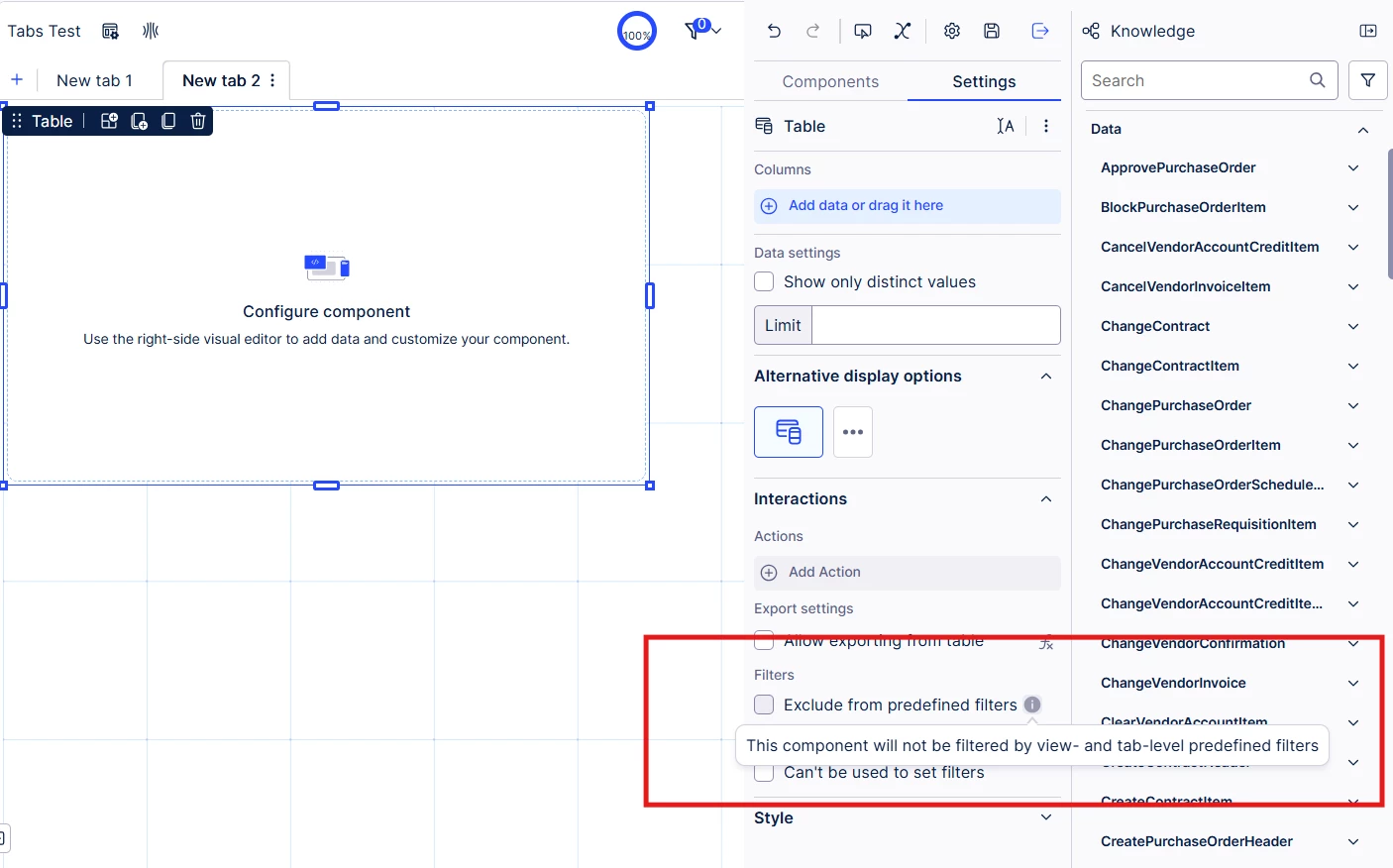
Task: Check Exclude from predefined filters
Action: pyautogui.click(x=764, y=705)
